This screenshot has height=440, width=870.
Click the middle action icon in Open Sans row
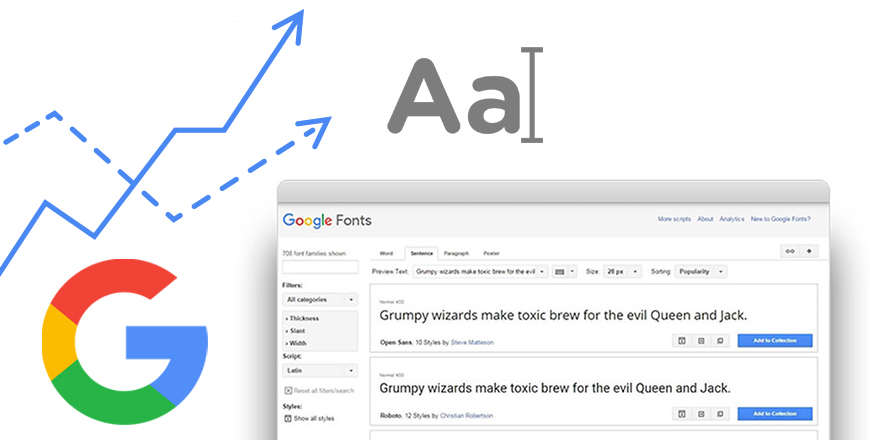701,341
